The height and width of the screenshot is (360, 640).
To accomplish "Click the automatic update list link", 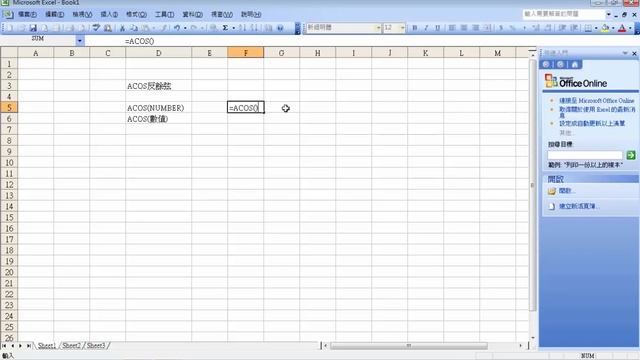I will click(x=592, y=123).
